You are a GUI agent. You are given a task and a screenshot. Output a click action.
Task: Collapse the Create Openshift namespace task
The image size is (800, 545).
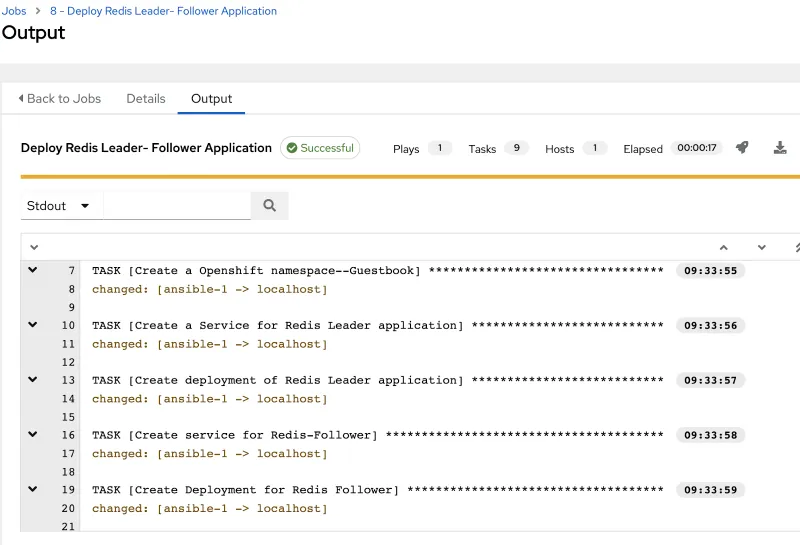(33, 270)
